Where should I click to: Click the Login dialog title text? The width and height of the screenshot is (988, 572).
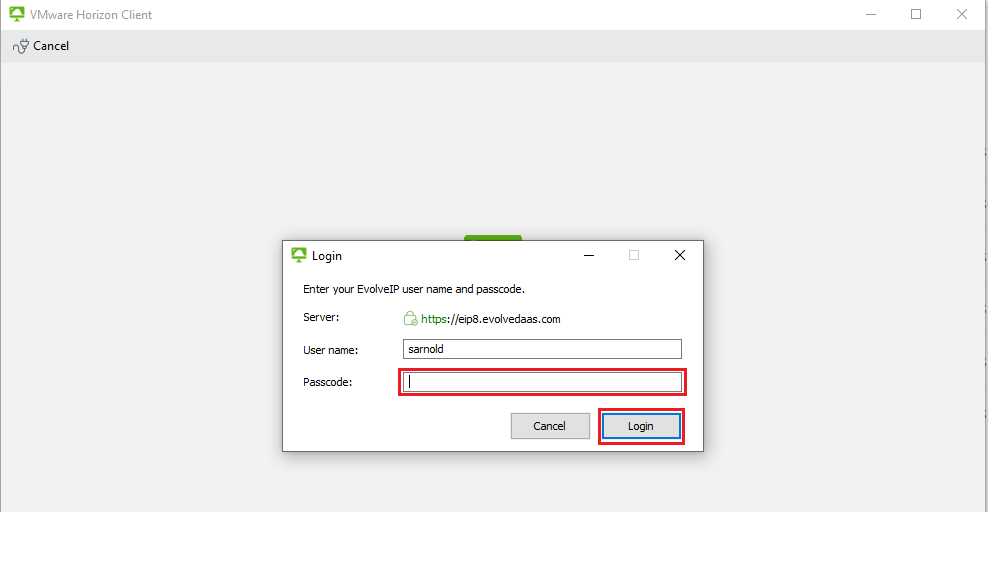coord(327,256)
